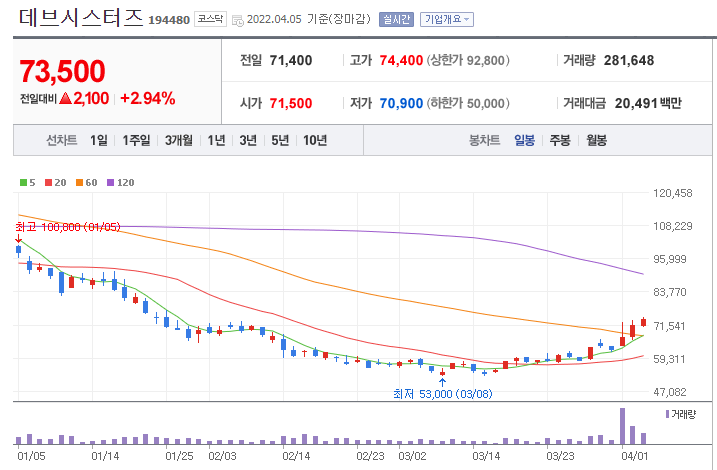
Task: Click the 상한가 92,800 upper limit text
Action: (x=468, y=60)
